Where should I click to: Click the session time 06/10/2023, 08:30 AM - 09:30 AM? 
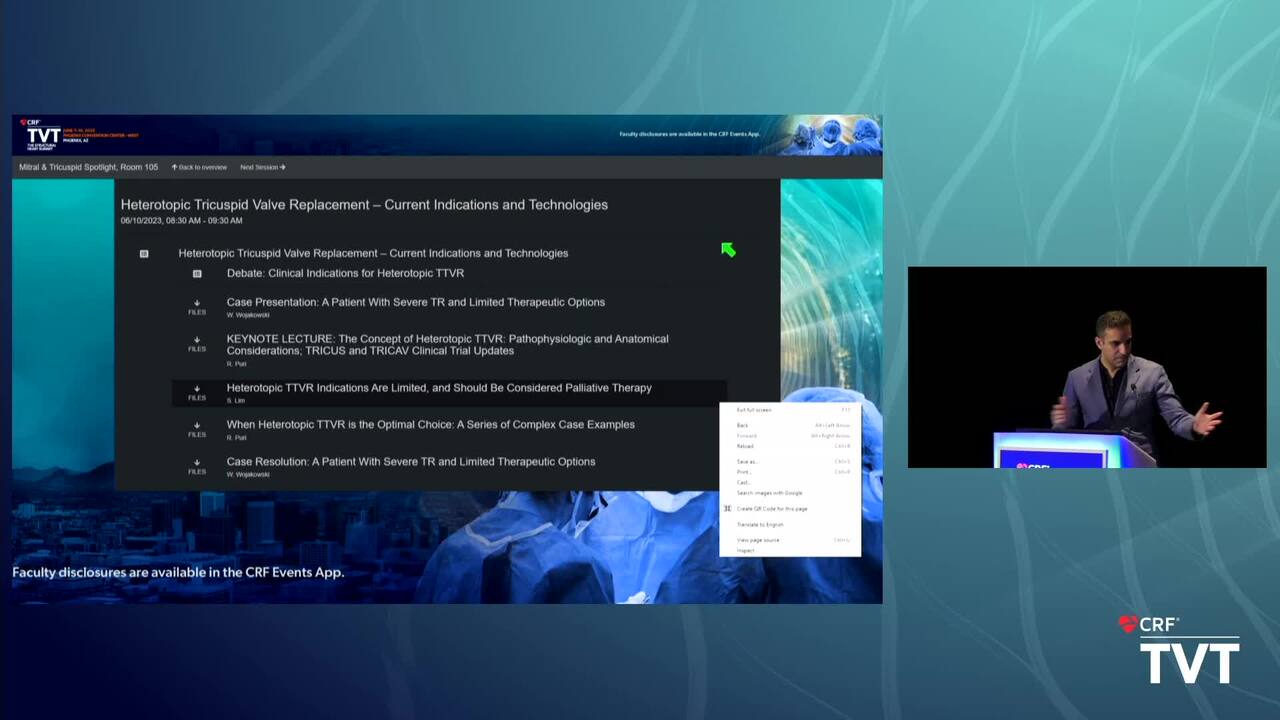(x=182, y=221)
